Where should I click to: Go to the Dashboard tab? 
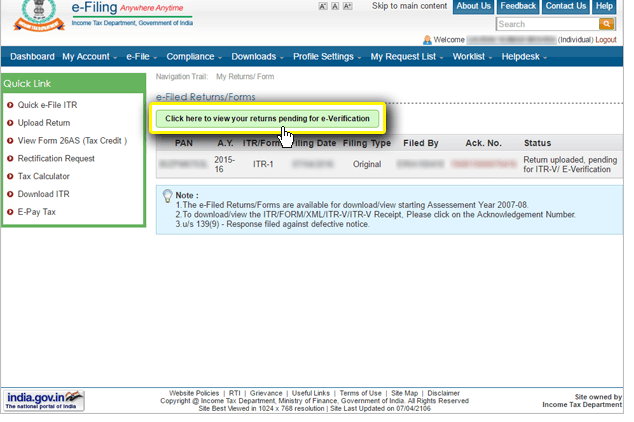32,57
